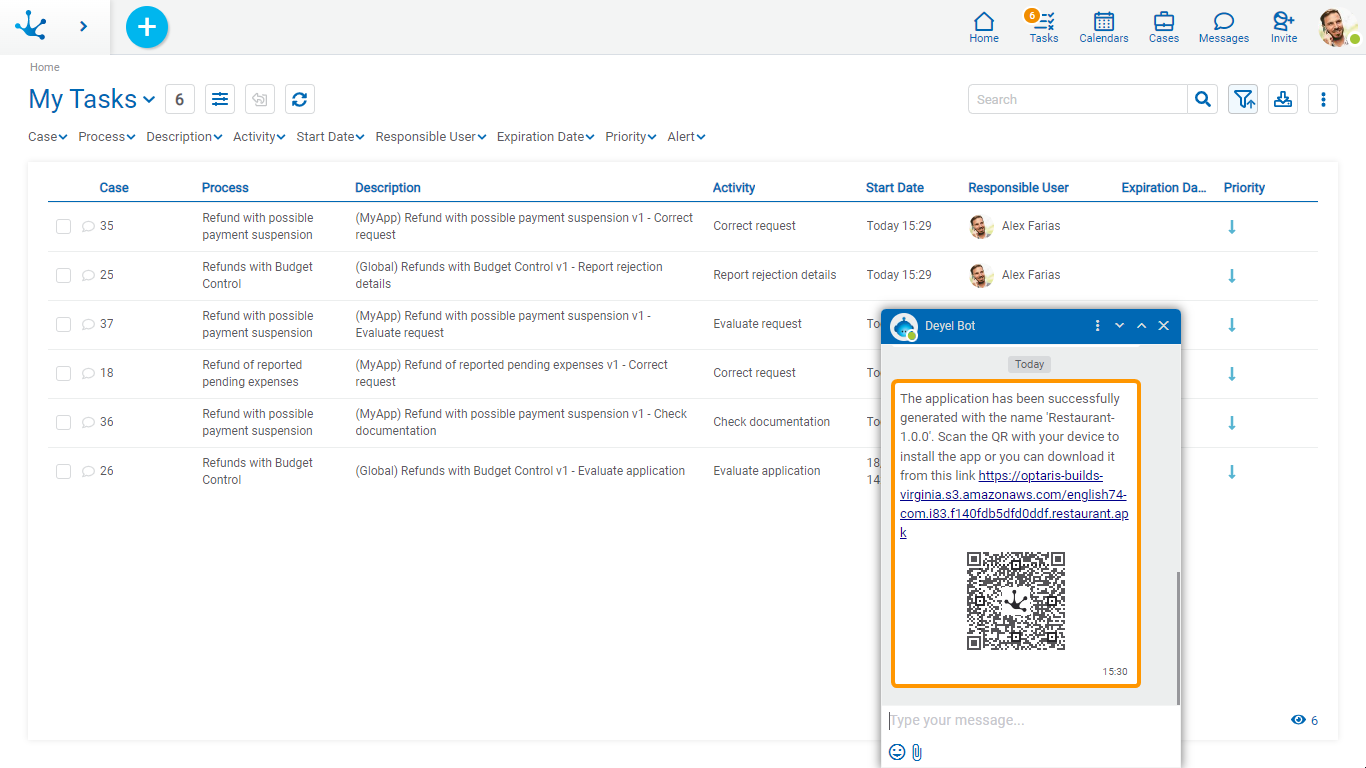Sort by the Start Date column header
The width and height of the screenshot is (1366, 768).
895,187
